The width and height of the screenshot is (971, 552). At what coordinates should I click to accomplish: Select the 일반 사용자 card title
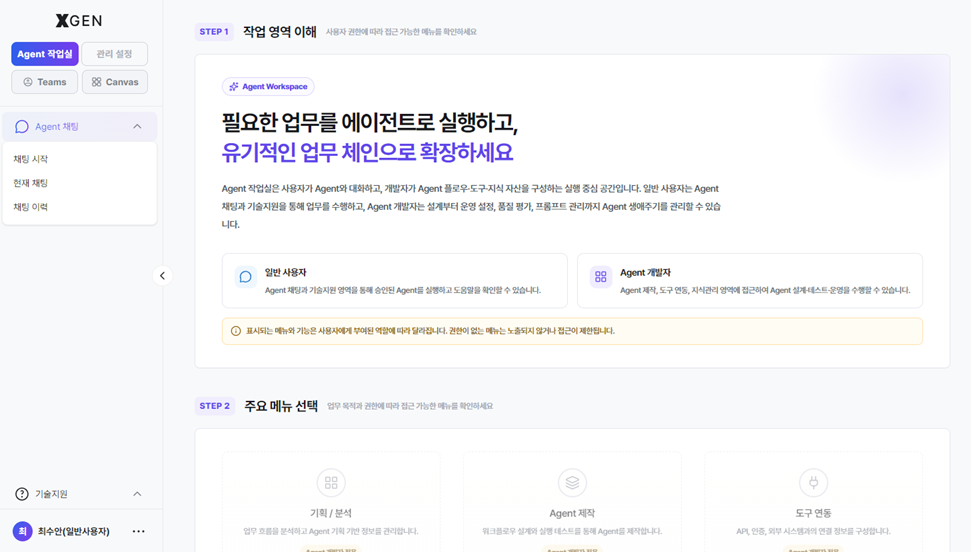[285, 273]
